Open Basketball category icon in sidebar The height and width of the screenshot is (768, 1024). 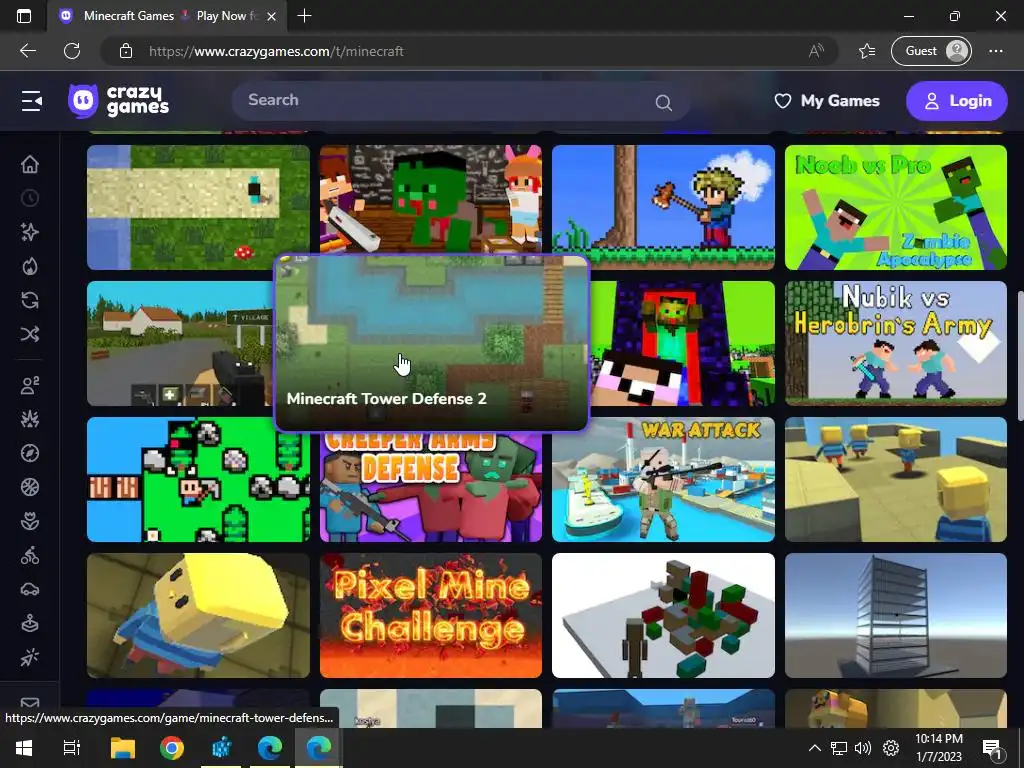point(29,487)
